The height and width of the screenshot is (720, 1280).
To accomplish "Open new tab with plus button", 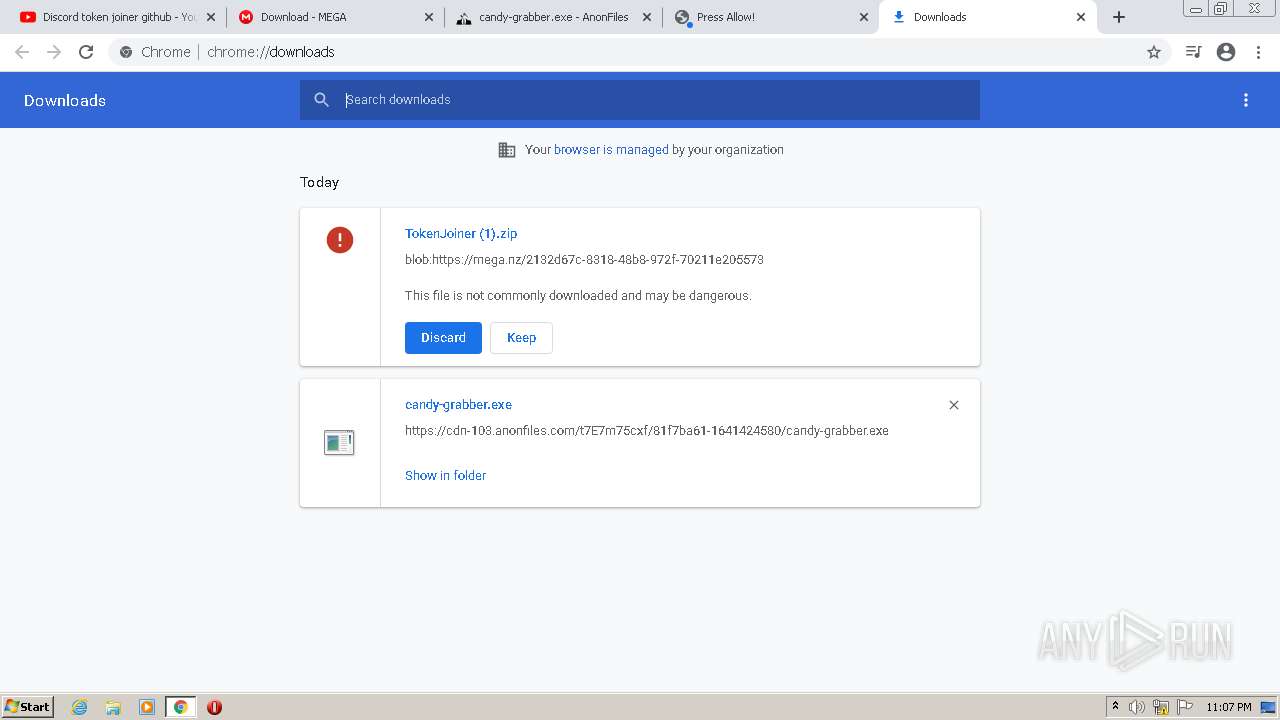I will pos(1119,17).
